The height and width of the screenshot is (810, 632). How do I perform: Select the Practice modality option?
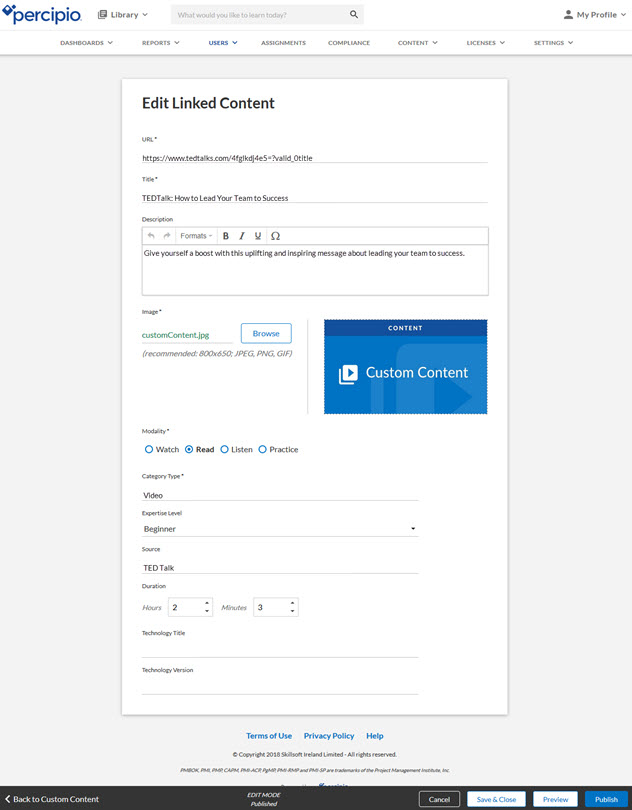point(263,450)
